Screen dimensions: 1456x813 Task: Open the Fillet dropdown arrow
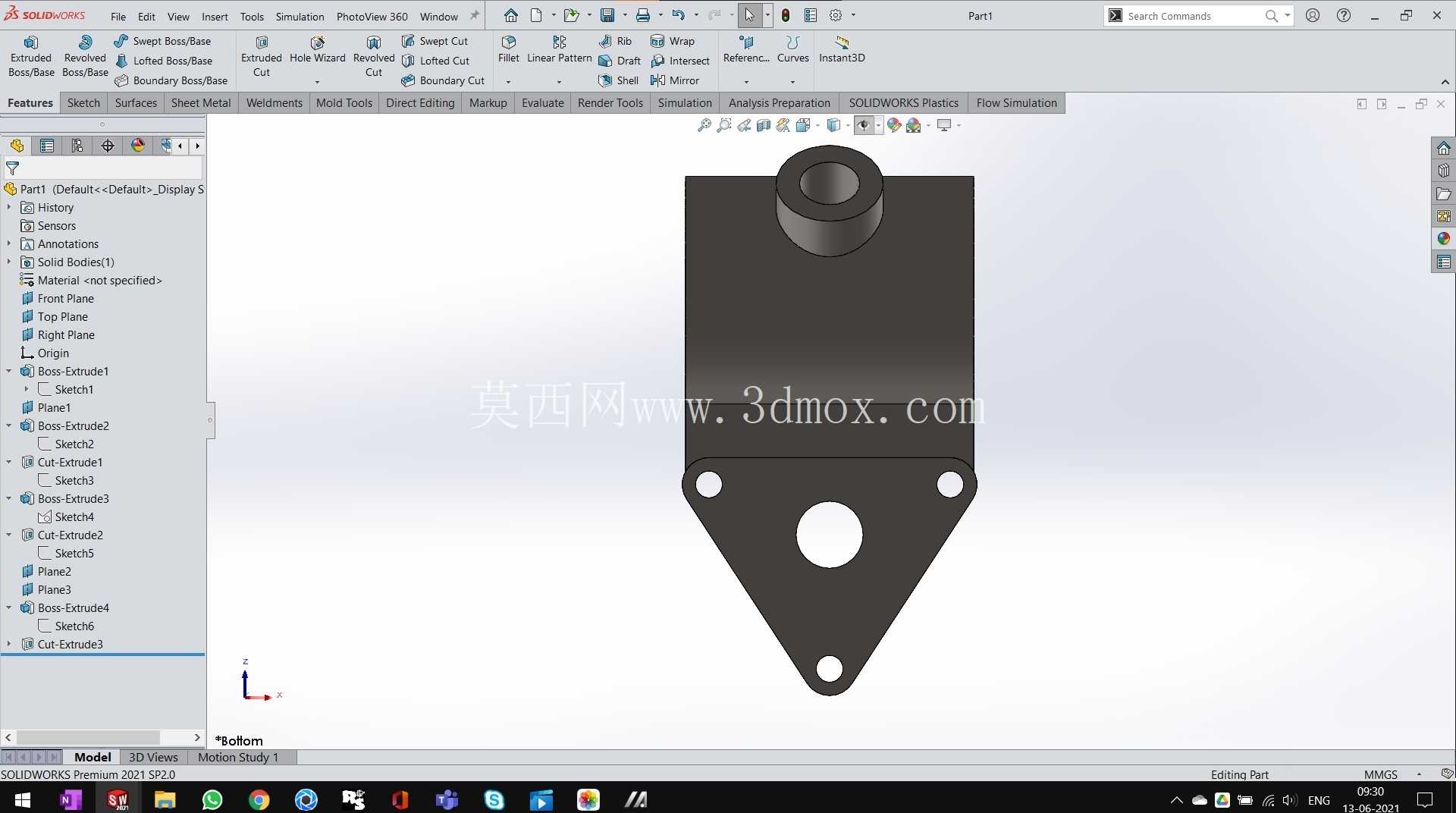point(509,81)
